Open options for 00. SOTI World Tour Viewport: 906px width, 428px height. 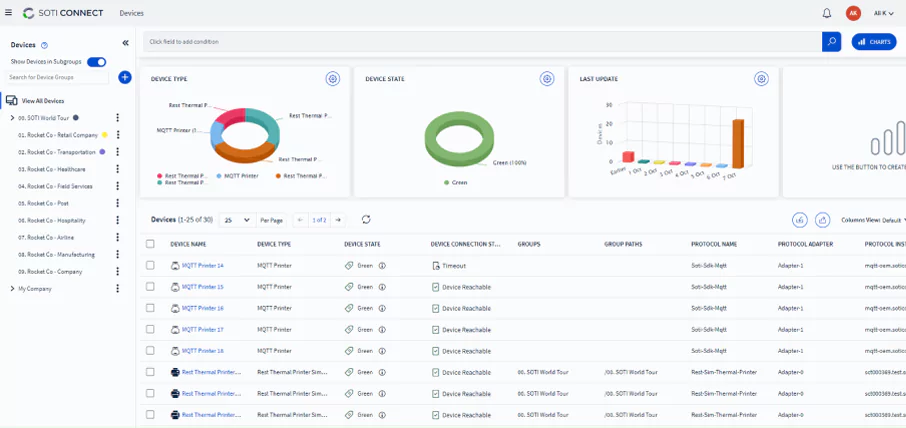tap(117, 118)
